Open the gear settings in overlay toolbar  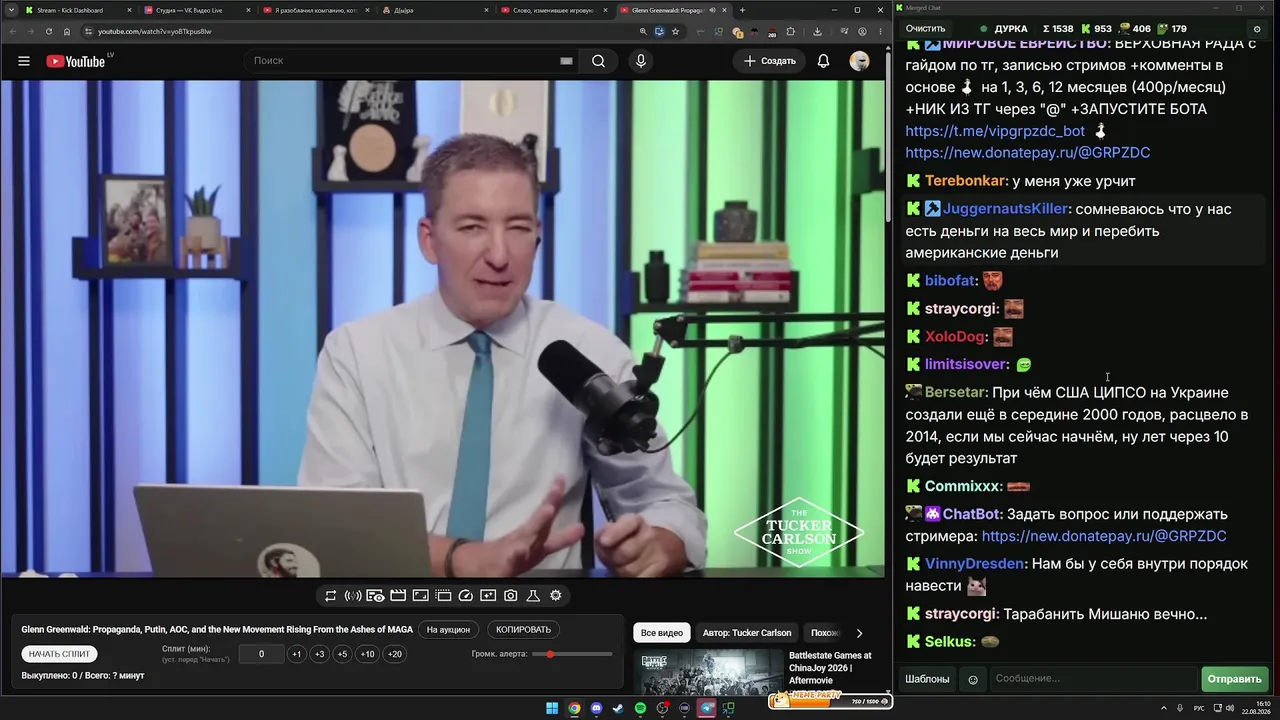tap(556, 596)
